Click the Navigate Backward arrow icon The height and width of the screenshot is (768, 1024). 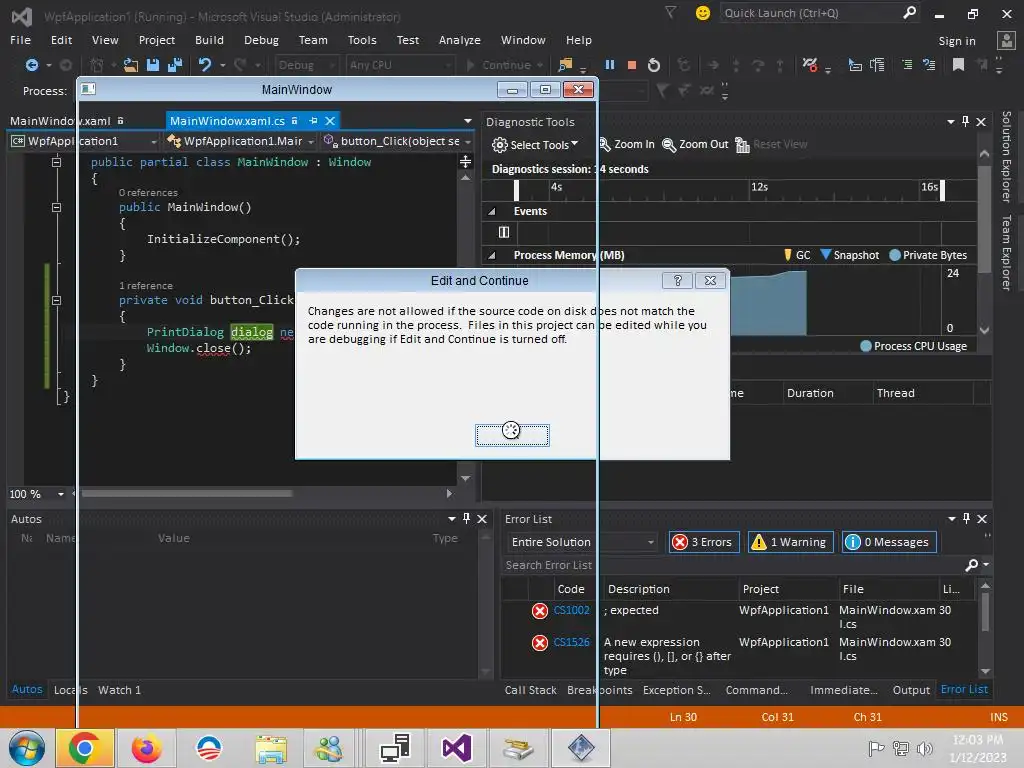31,65
